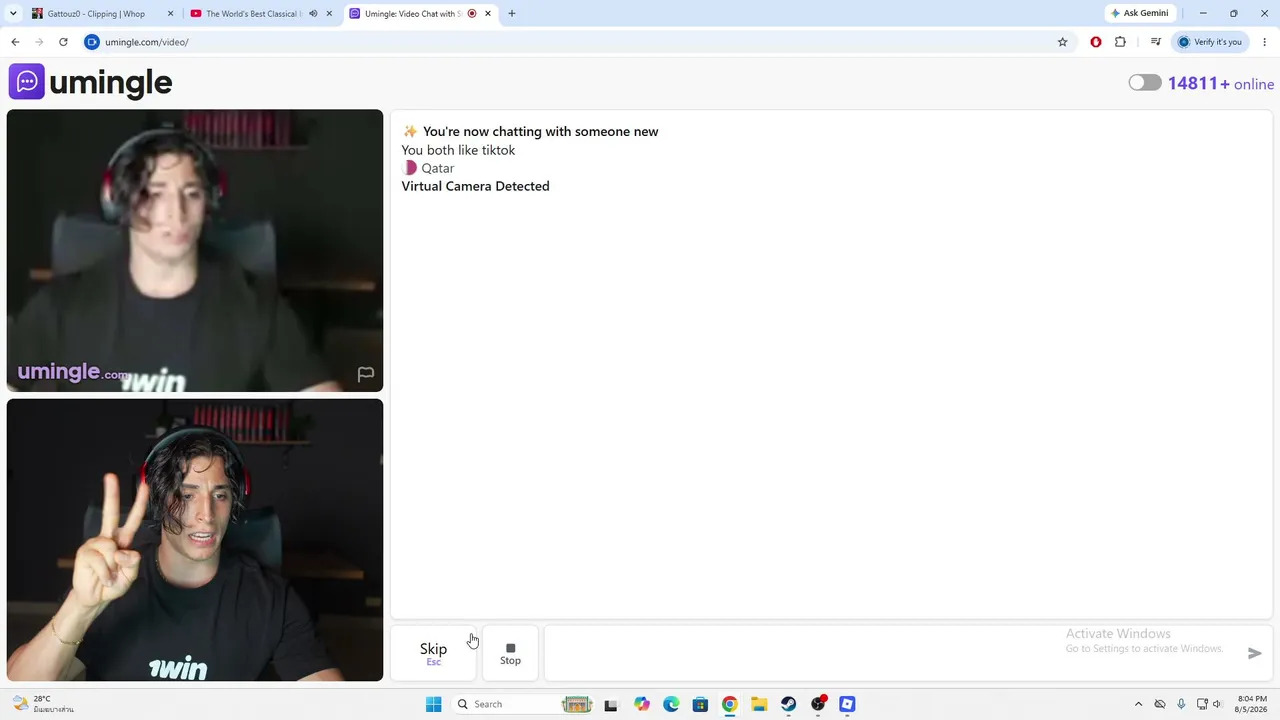Open a new browser tab
Viewport: 1280px width, 720px height.
pos(512,14)
